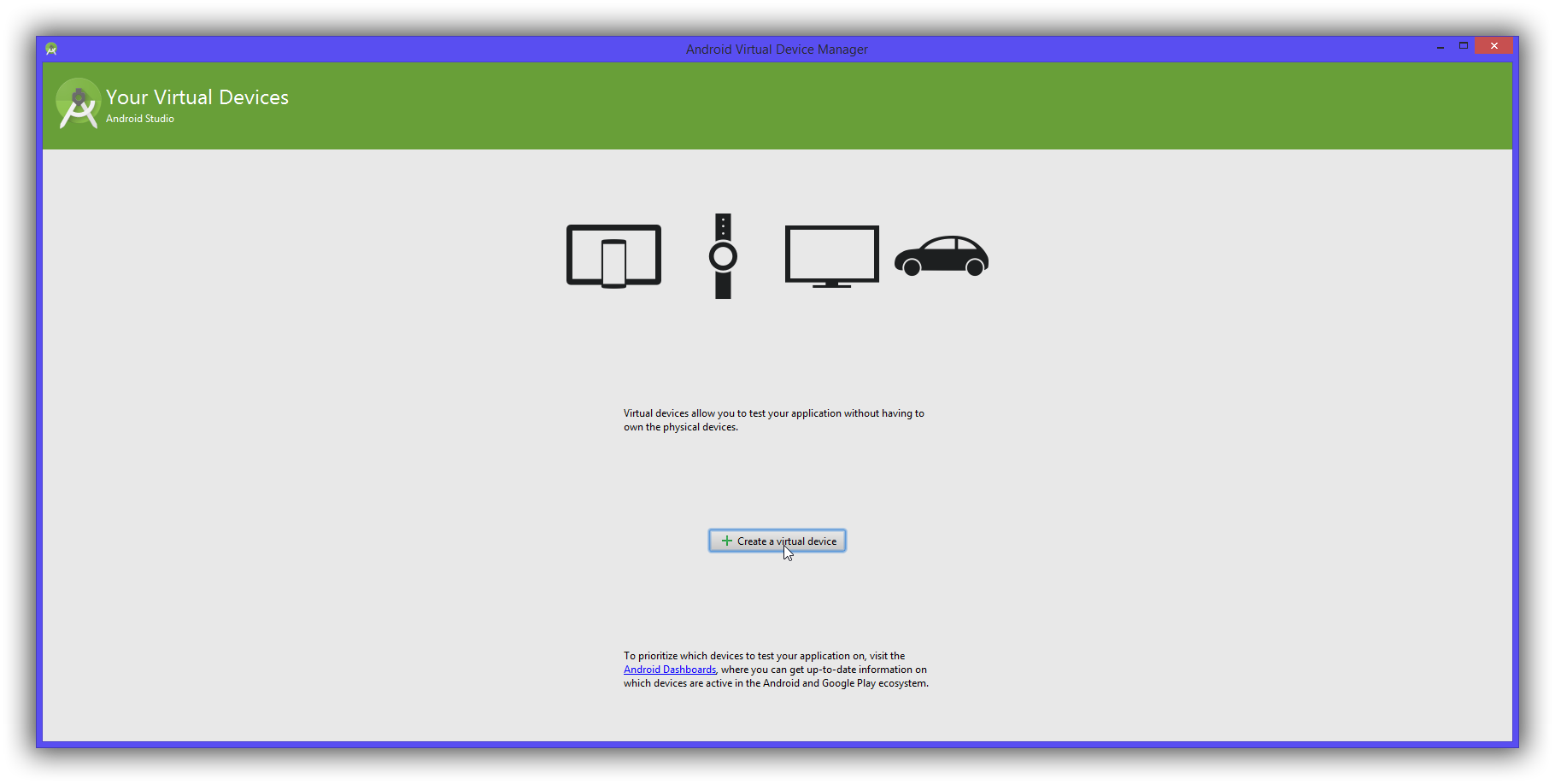
Task: Click the TV screen device icon
Action: 832,256
